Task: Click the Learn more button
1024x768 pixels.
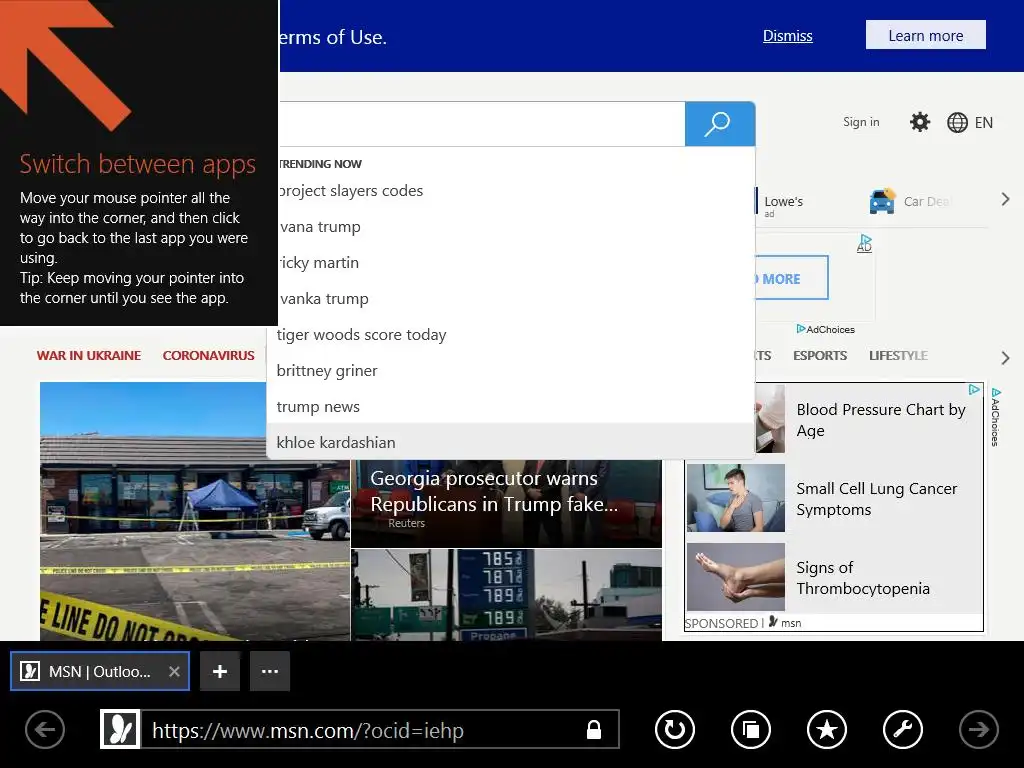Action: tap(925, 35)
